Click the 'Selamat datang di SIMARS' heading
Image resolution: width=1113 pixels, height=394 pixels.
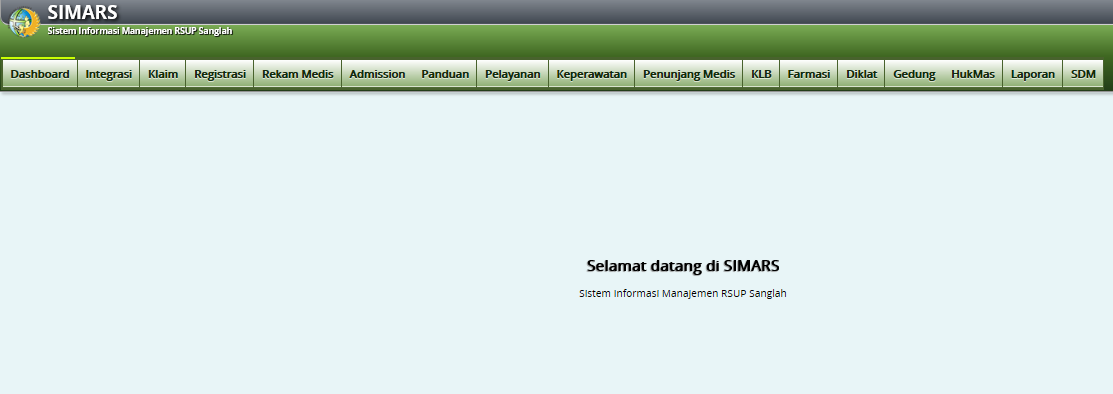[683, 266]
